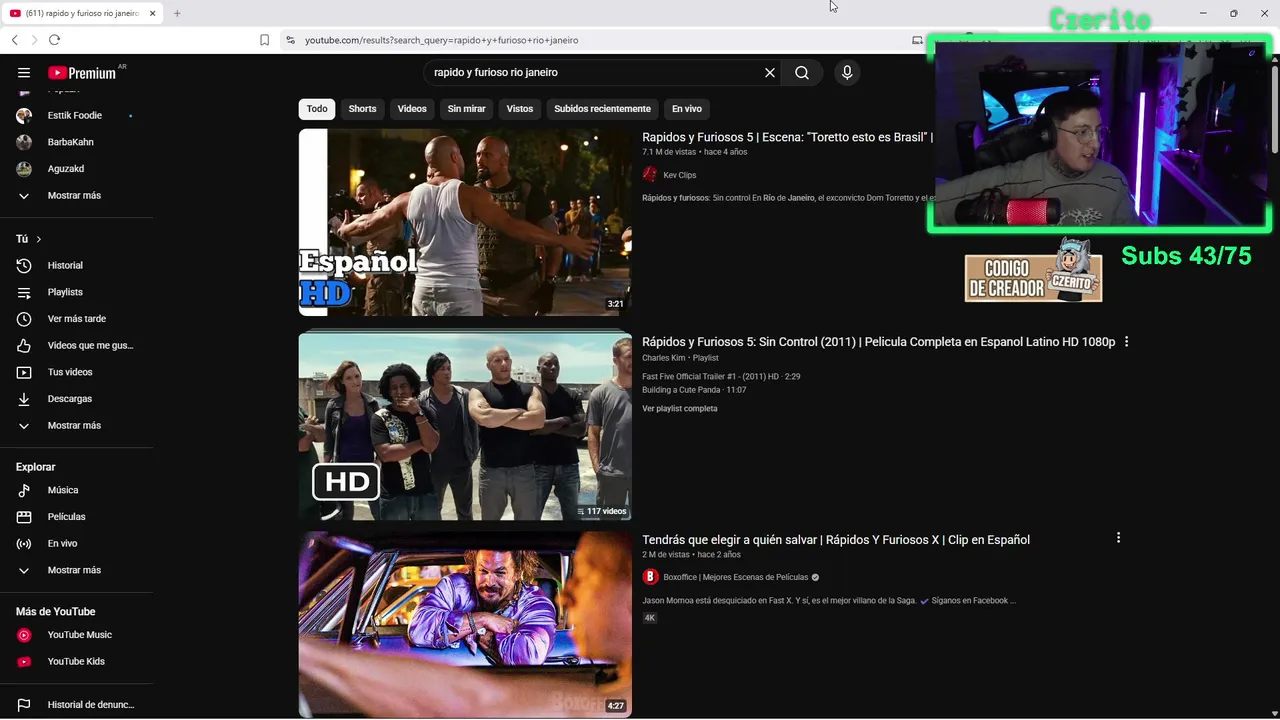Click Fast Five Official Trailer #1 entry
Screen dimensions: 1280x720
click(x=721, y=377)
